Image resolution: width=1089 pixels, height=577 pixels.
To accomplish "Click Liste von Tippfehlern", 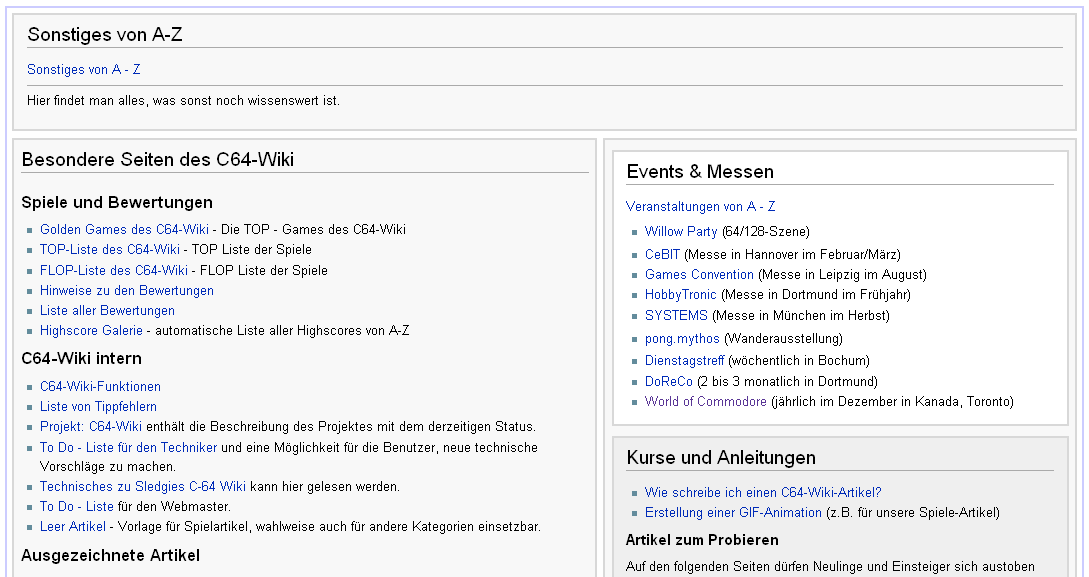I will (x=98, y=406).
